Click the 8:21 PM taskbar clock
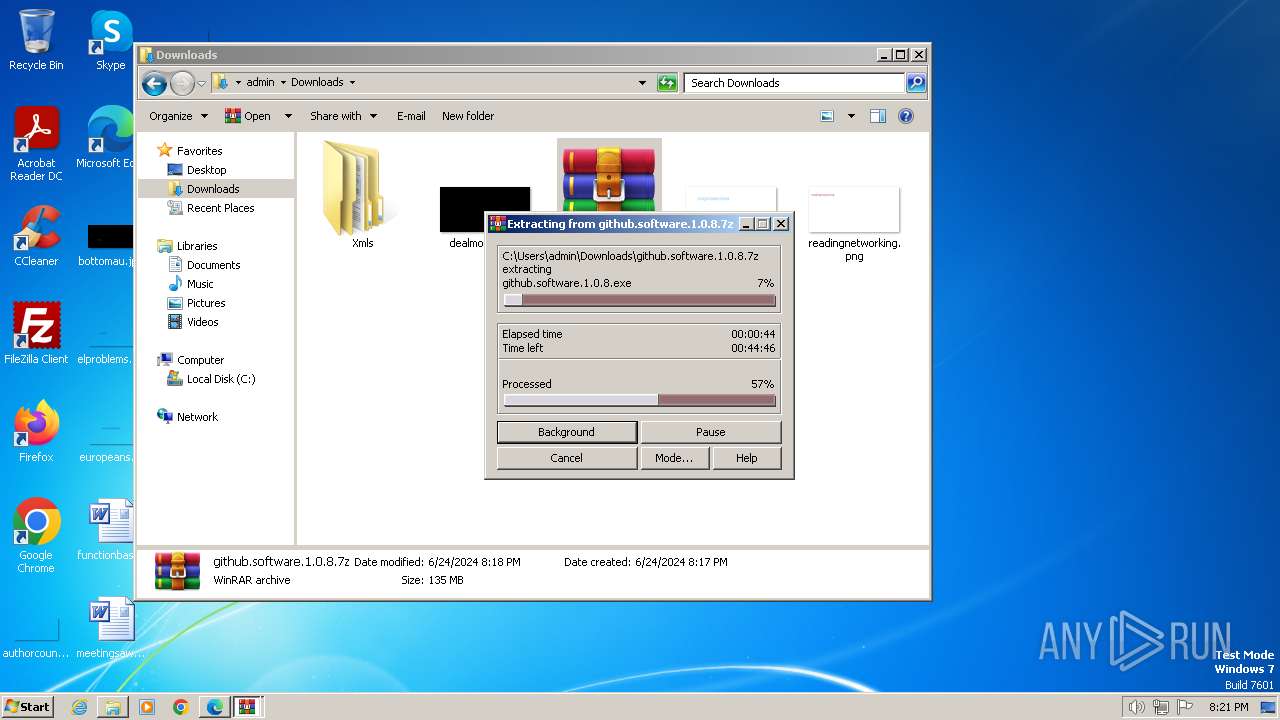Image resolution: width=1280 pixels, height=720 pixels. [x=1228, y=707]
